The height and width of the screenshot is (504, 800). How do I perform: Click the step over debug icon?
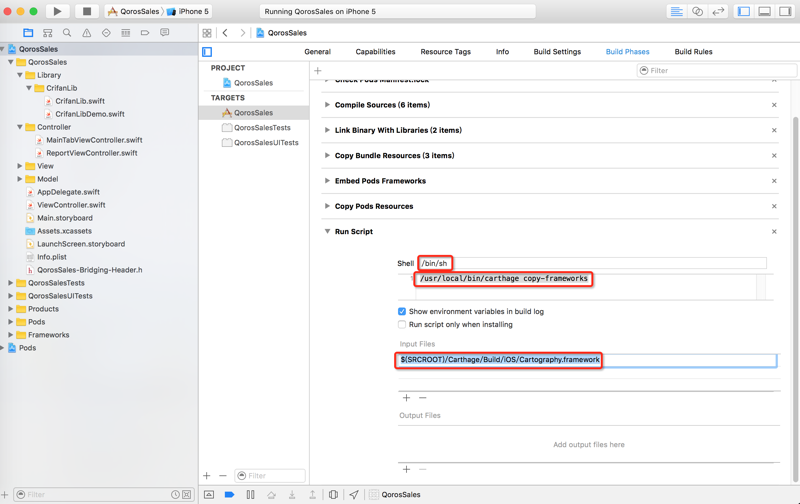[x=271, y=494]
